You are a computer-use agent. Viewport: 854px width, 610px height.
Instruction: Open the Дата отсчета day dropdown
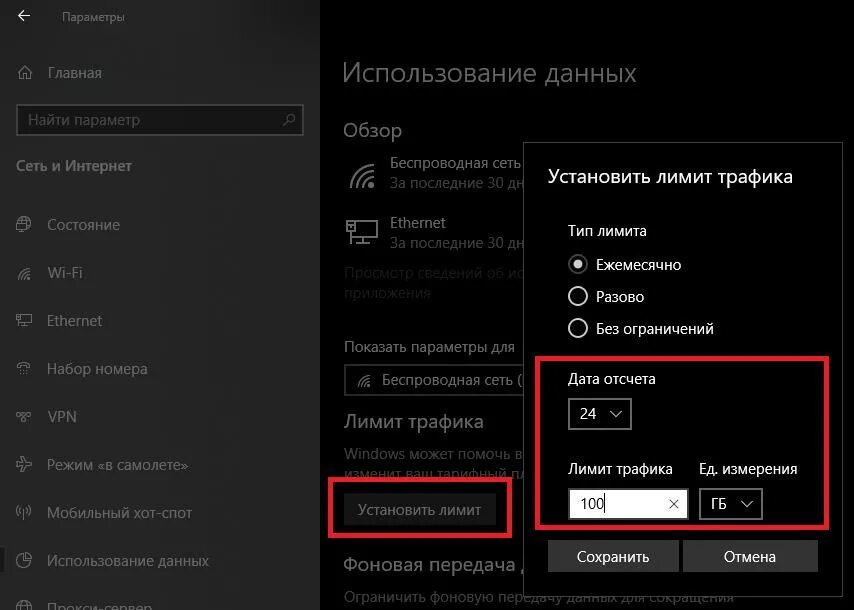[600, 414]
